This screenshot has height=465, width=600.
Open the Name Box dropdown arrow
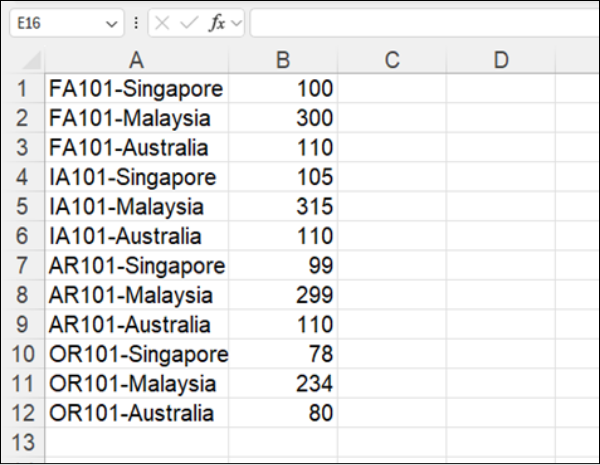pos(111,24)
